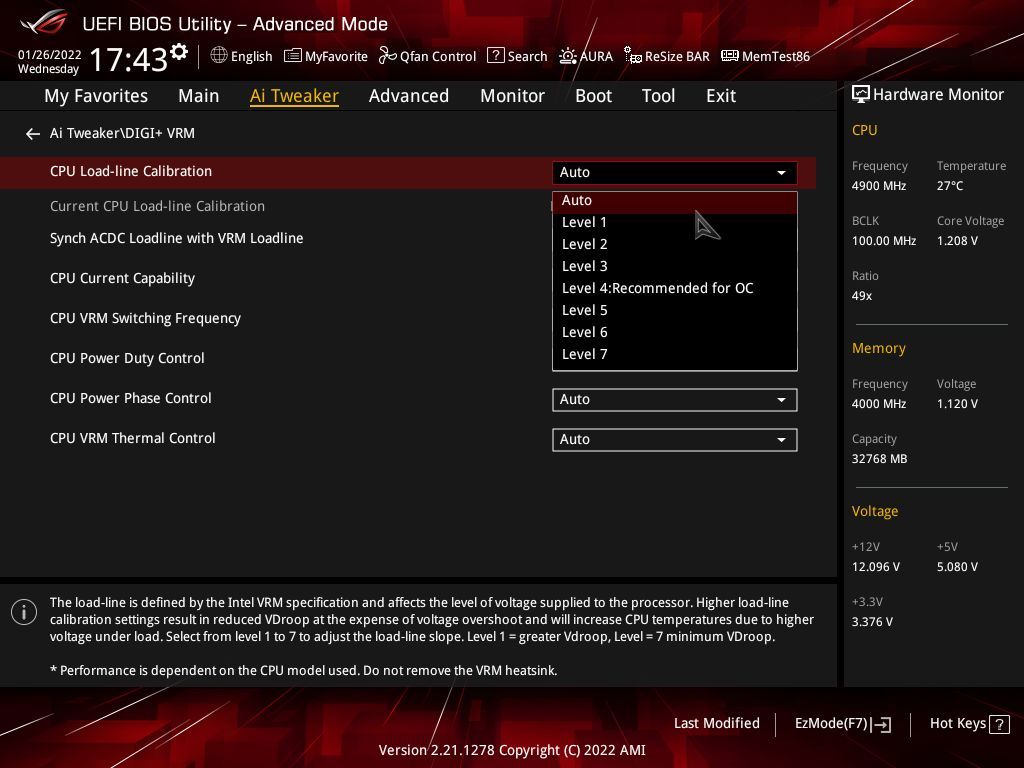Choose Level 1 load-line option
Image resolution: width=1024 pixels, height=768 pixels.
[675, 222]
